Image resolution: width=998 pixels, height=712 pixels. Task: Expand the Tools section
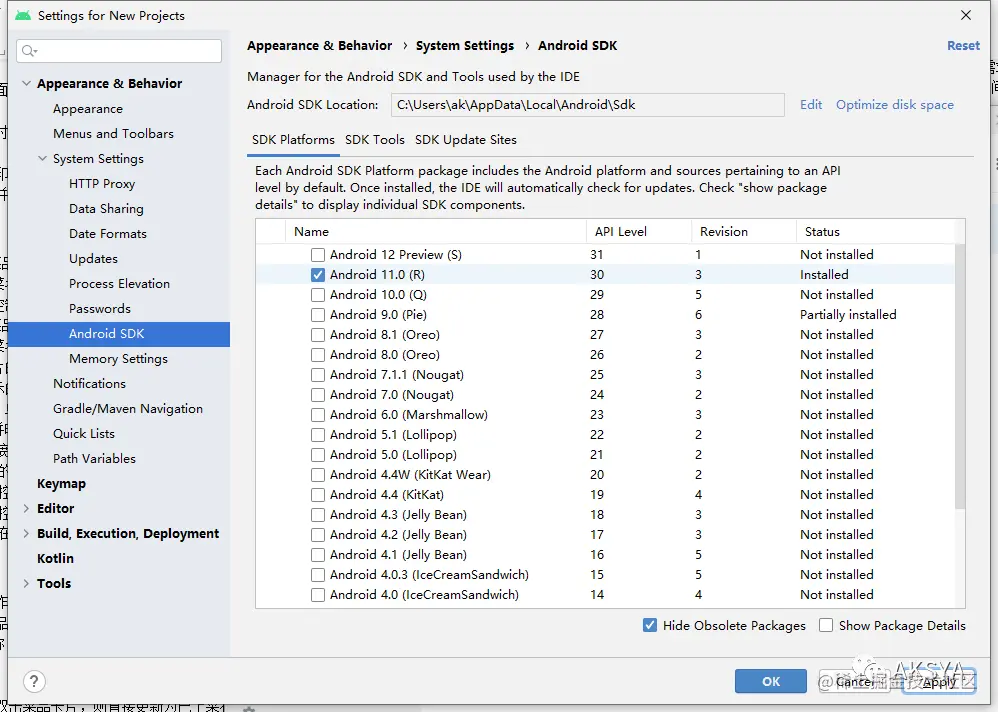(26, 583)
